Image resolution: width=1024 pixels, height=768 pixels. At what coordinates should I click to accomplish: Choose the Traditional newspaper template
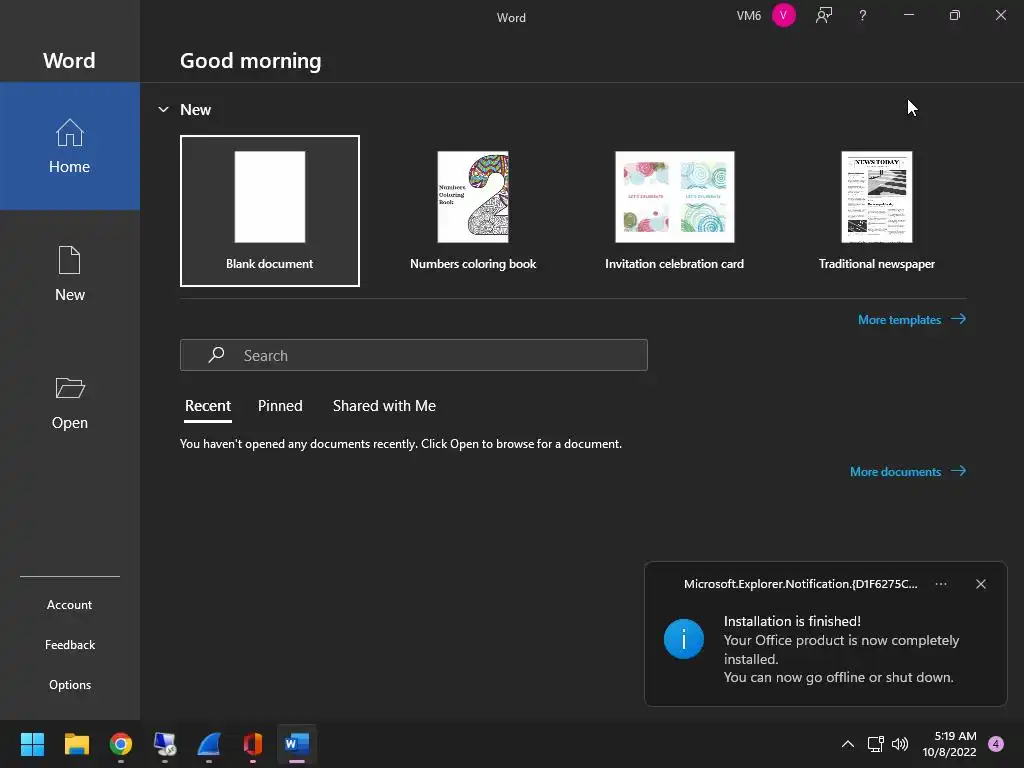(x=877, y=211)
